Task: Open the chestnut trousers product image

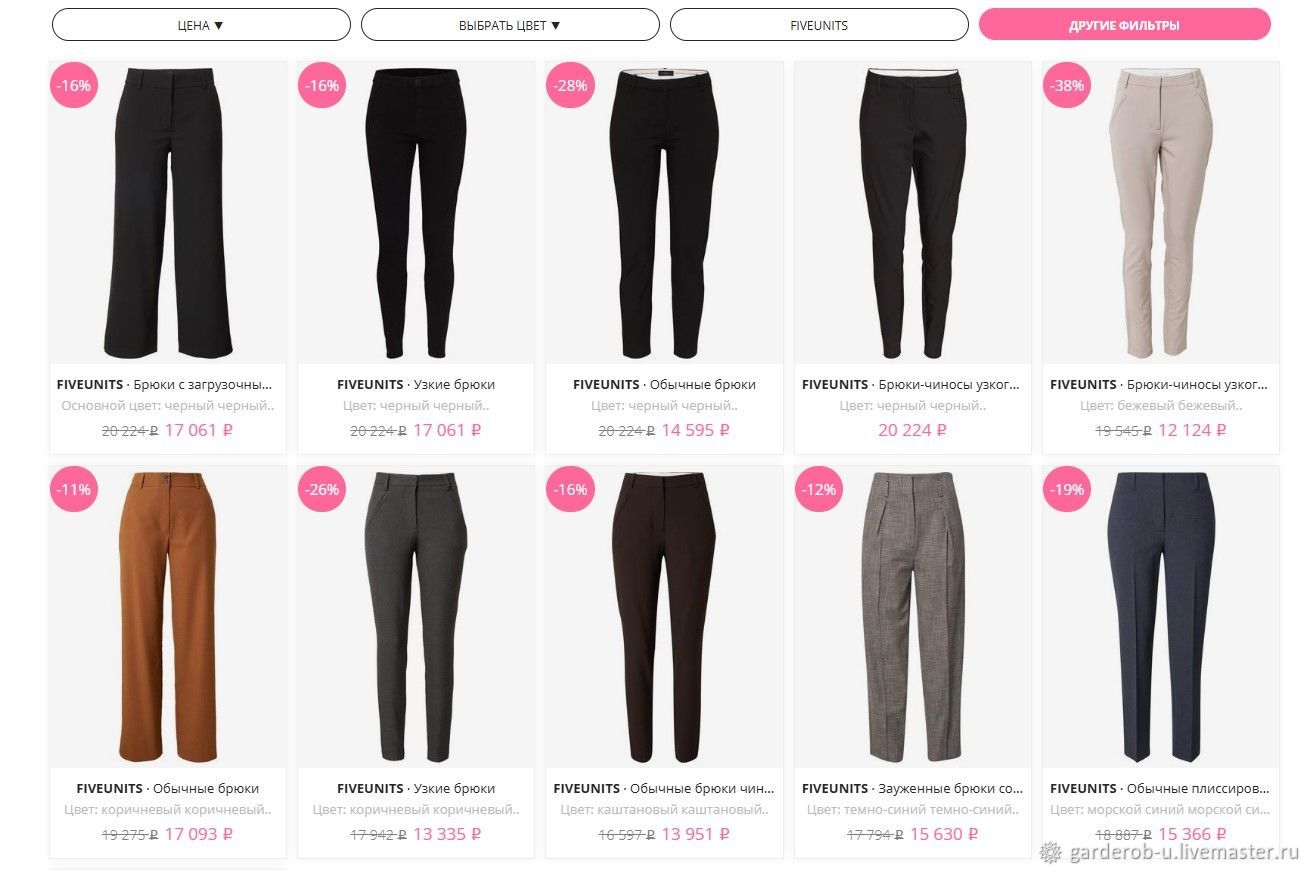Action: [664, 617]
